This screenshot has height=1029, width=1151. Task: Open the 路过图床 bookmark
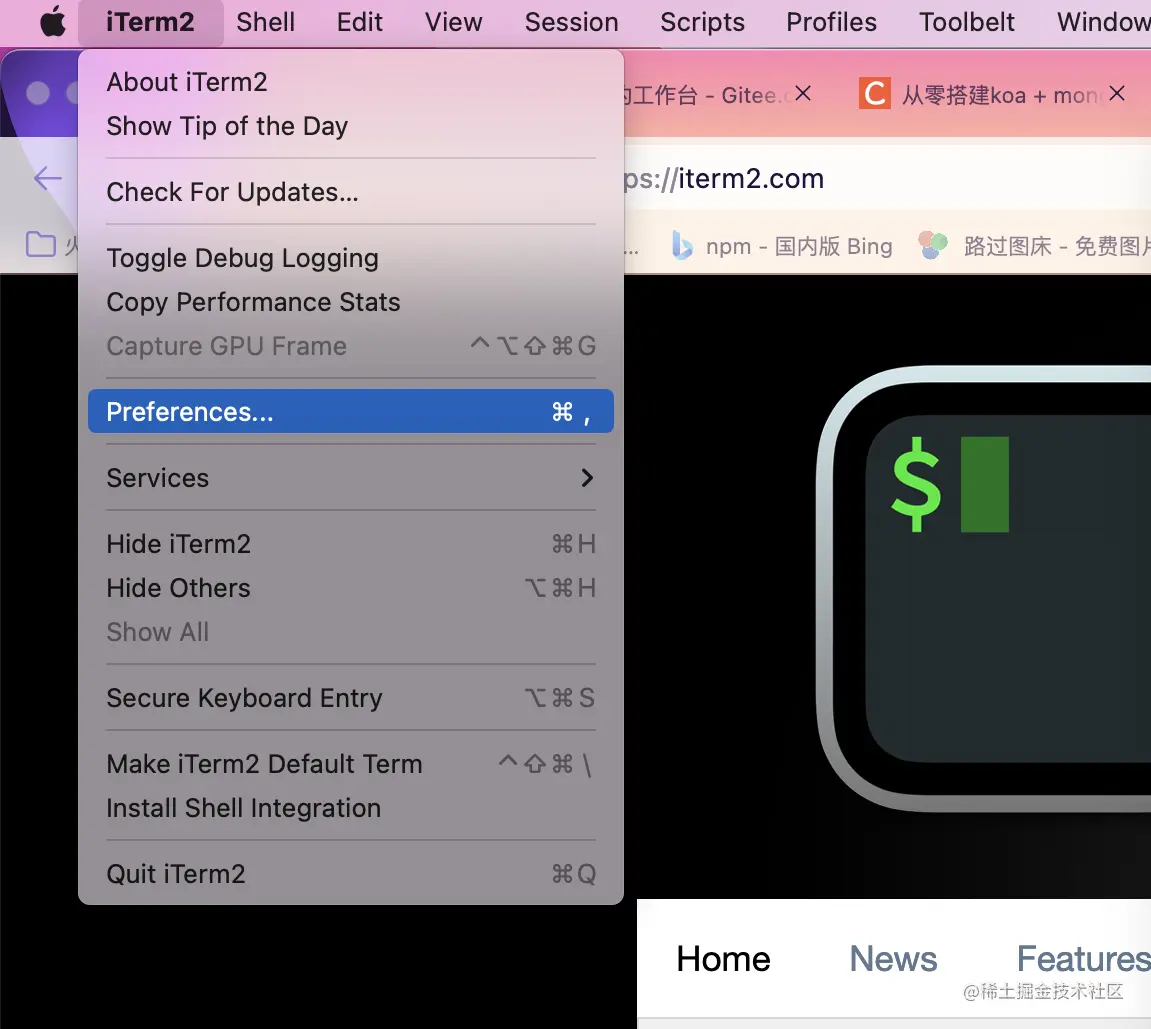(1035, 246)
